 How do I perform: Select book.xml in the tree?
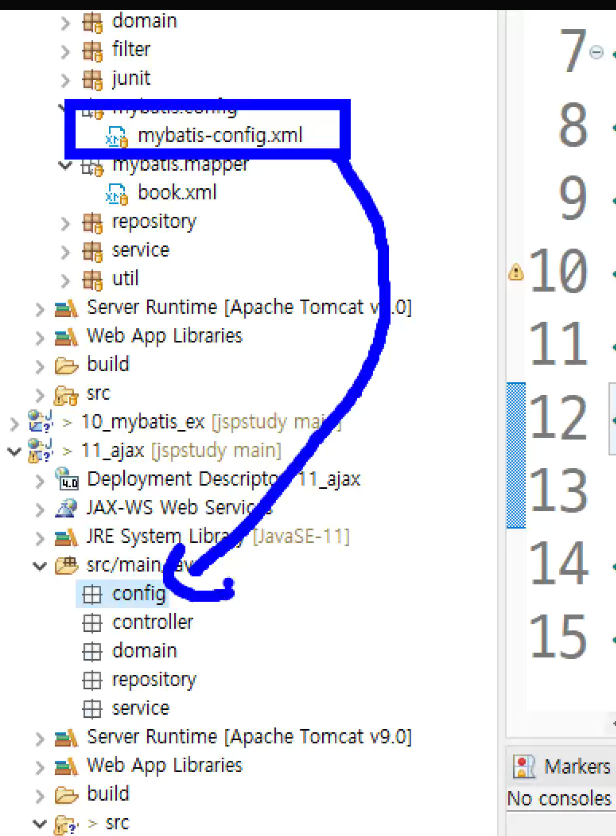point(177,192)
